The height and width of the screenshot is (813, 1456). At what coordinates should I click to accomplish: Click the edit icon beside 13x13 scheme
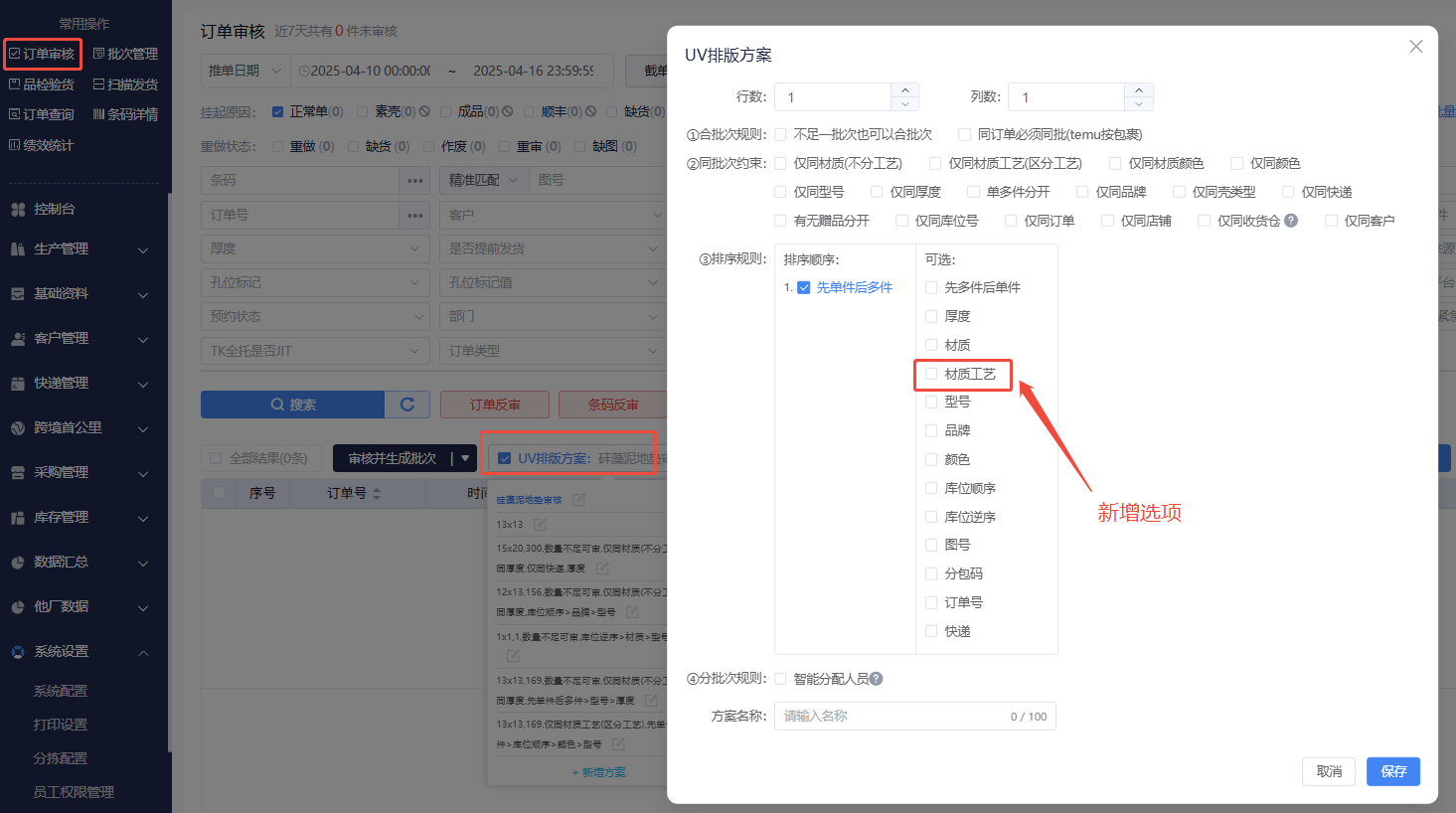pos(540,525)
